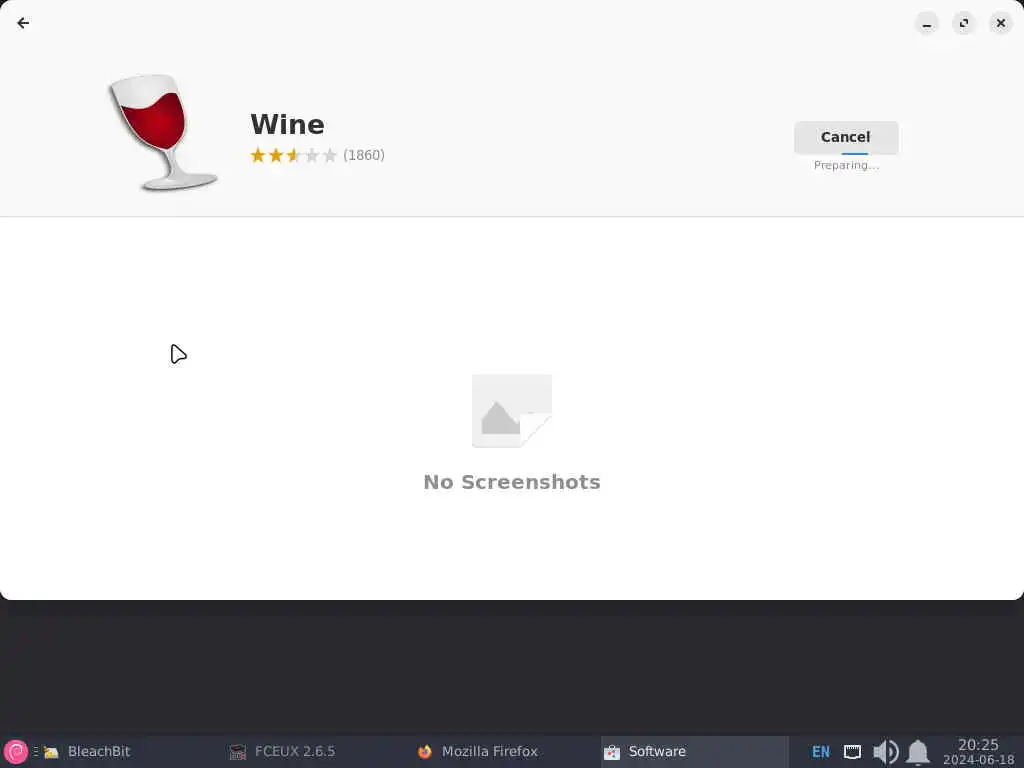1024x768 pixels.
Task: Minimize the Software window
Action: 926,24
